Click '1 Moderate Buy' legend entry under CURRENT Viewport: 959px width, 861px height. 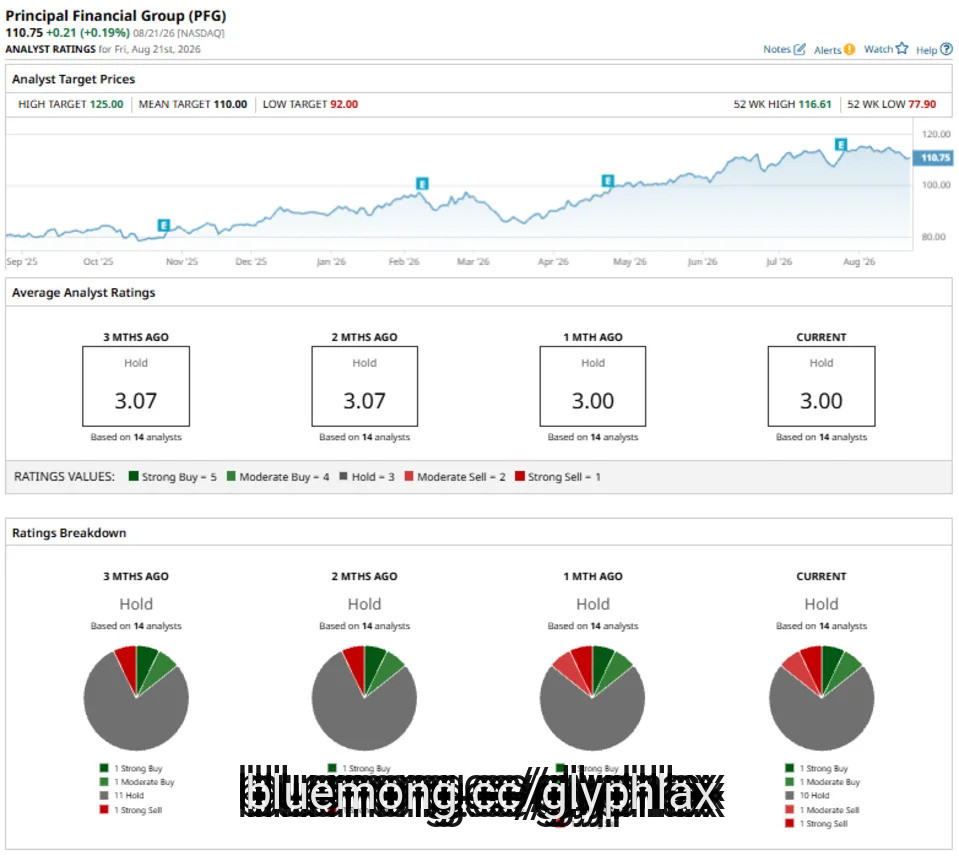(823, 782)
